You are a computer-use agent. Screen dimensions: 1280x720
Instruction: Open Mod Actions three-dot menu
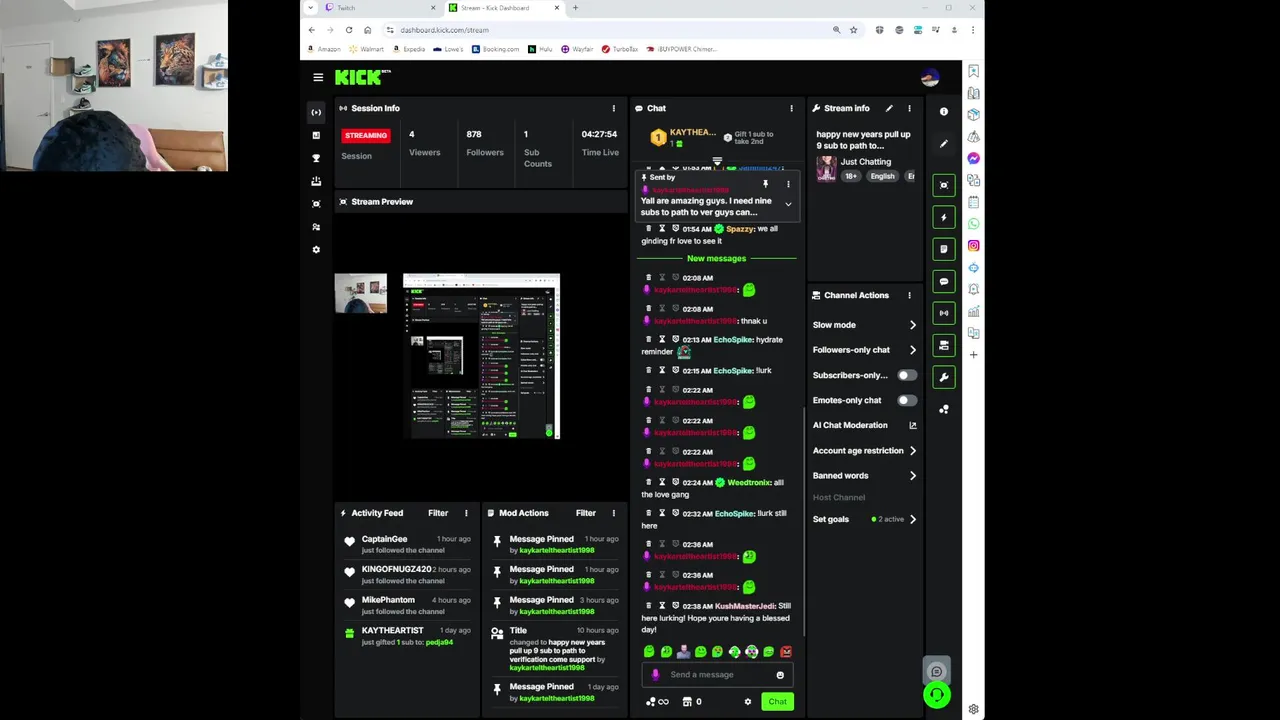point(614,513)
